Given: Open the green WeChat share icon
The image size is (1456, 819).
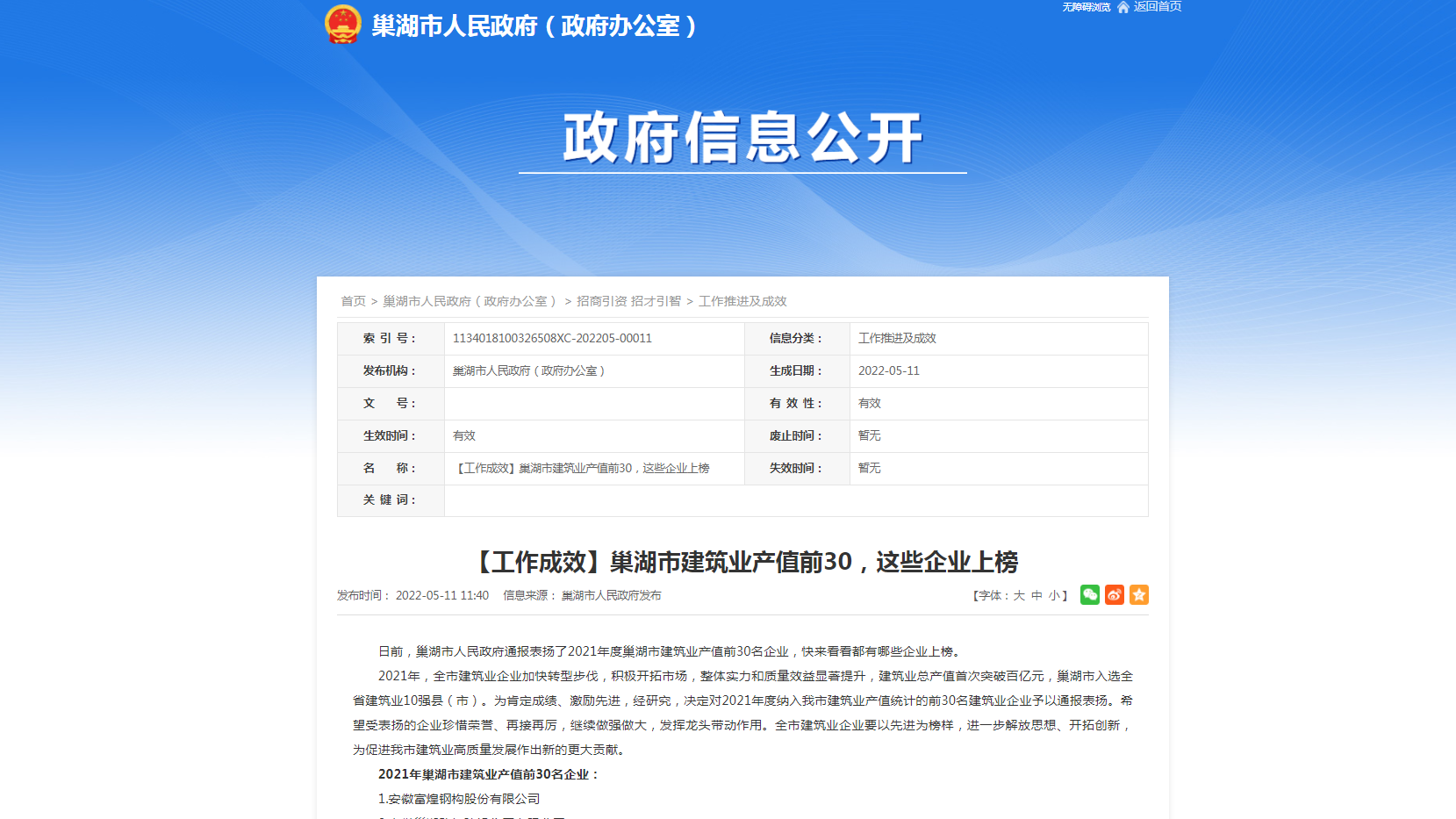Looking at the screenshot, I should (1089, 594).
